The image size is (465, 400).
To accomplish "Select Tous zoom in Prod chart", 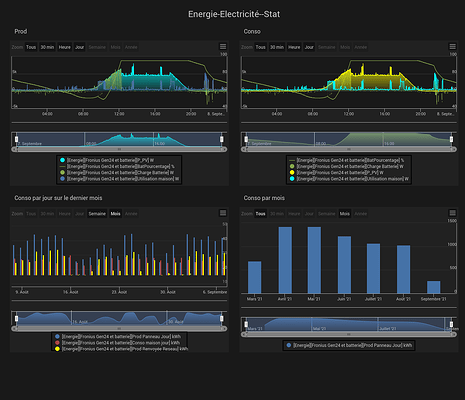I will tap(31, 47).
